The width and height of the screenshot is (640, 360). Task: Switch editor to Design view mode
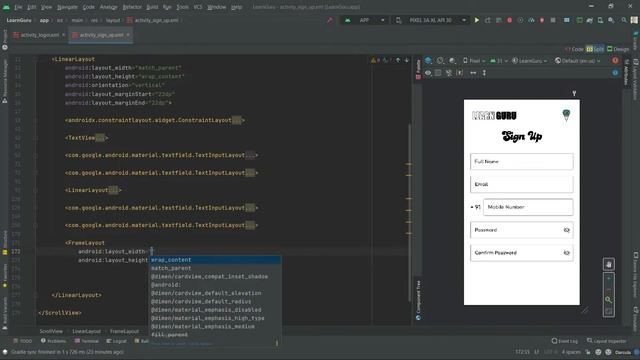click(x=618, y=49)
